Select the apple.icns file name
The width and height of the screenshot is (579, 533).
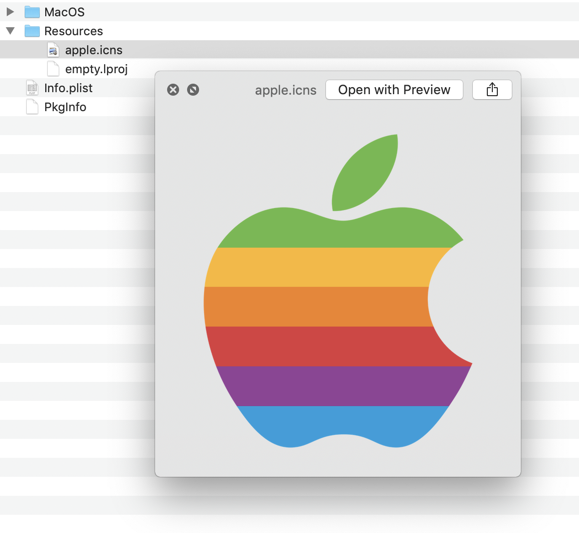point(94,50)
